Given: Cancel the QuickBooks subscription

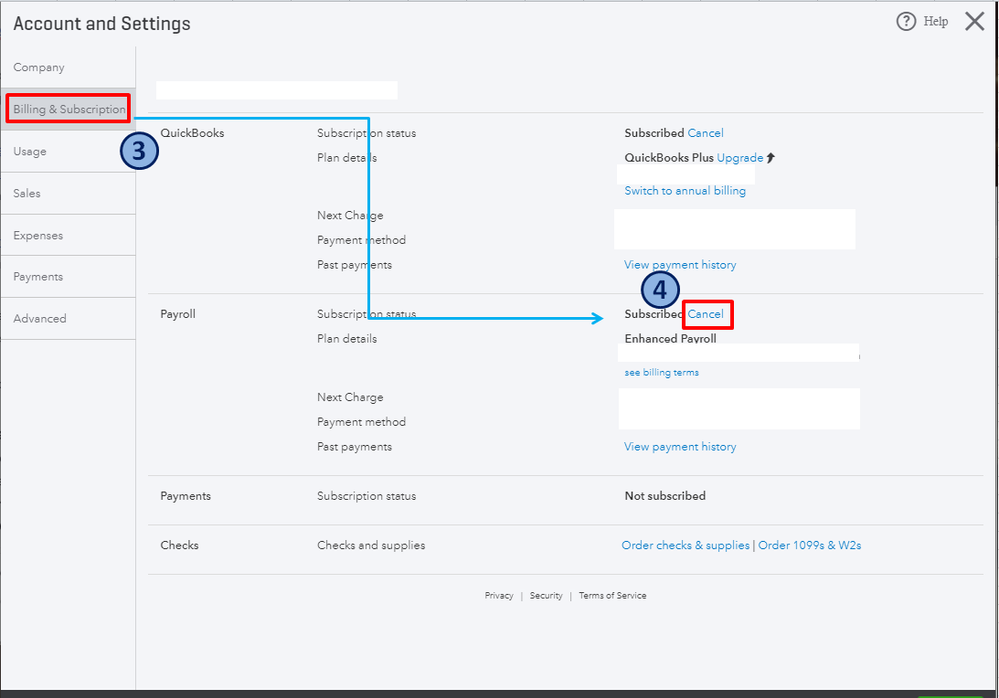Looking at the screenshot, I should pos(705,133).
